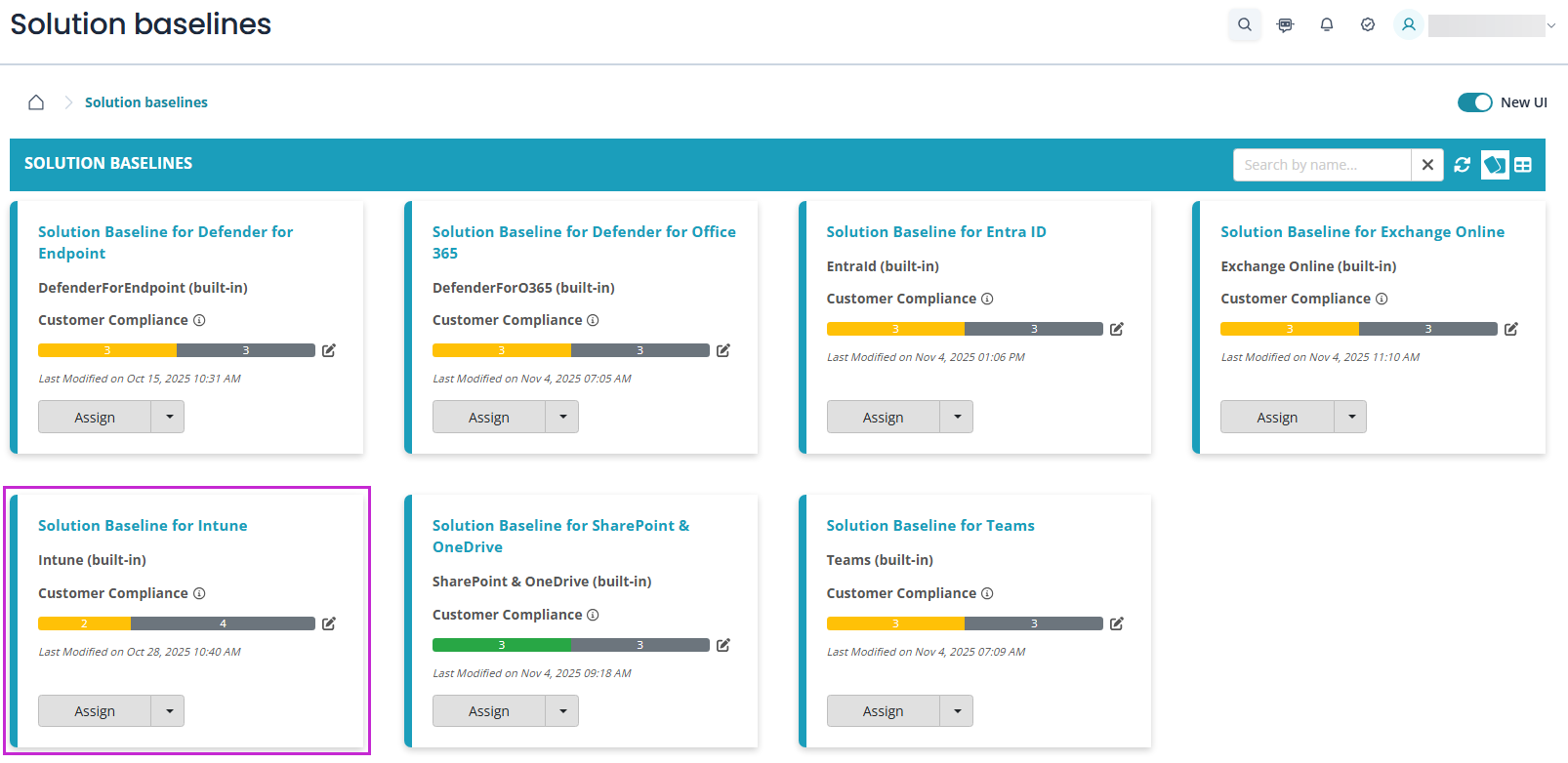Edit compliance for the Intune baseline

329,623
